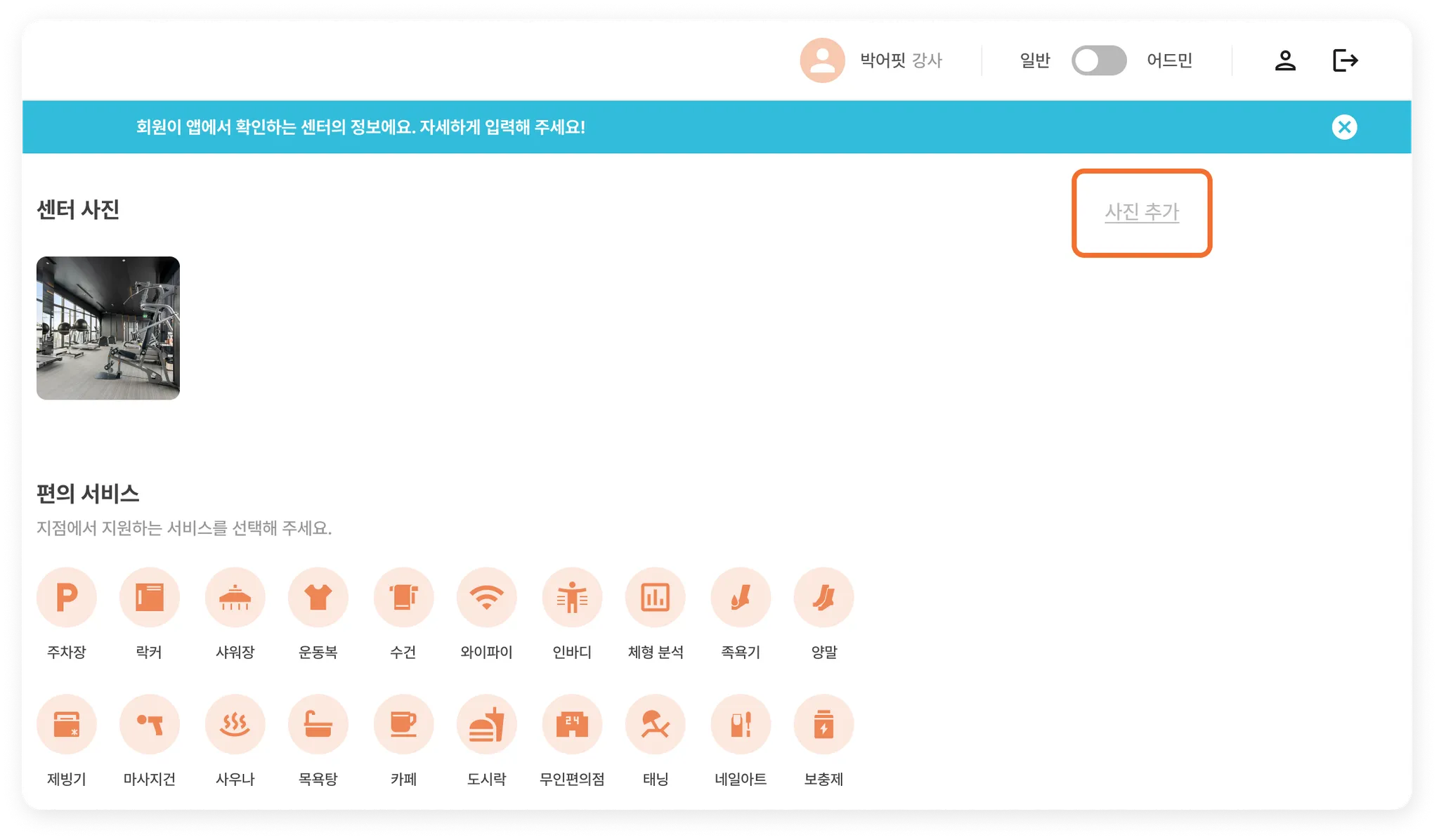Dismiss the blue info banner
This screenshot has width=1439, height=840.
(x=1344, y=127)
